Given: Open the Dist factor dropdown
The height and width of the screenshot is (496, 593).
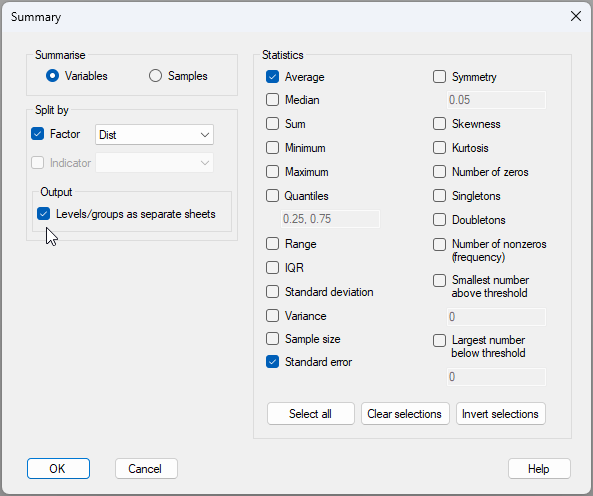Looking at the screenshot, I should (x=154, y=135).
